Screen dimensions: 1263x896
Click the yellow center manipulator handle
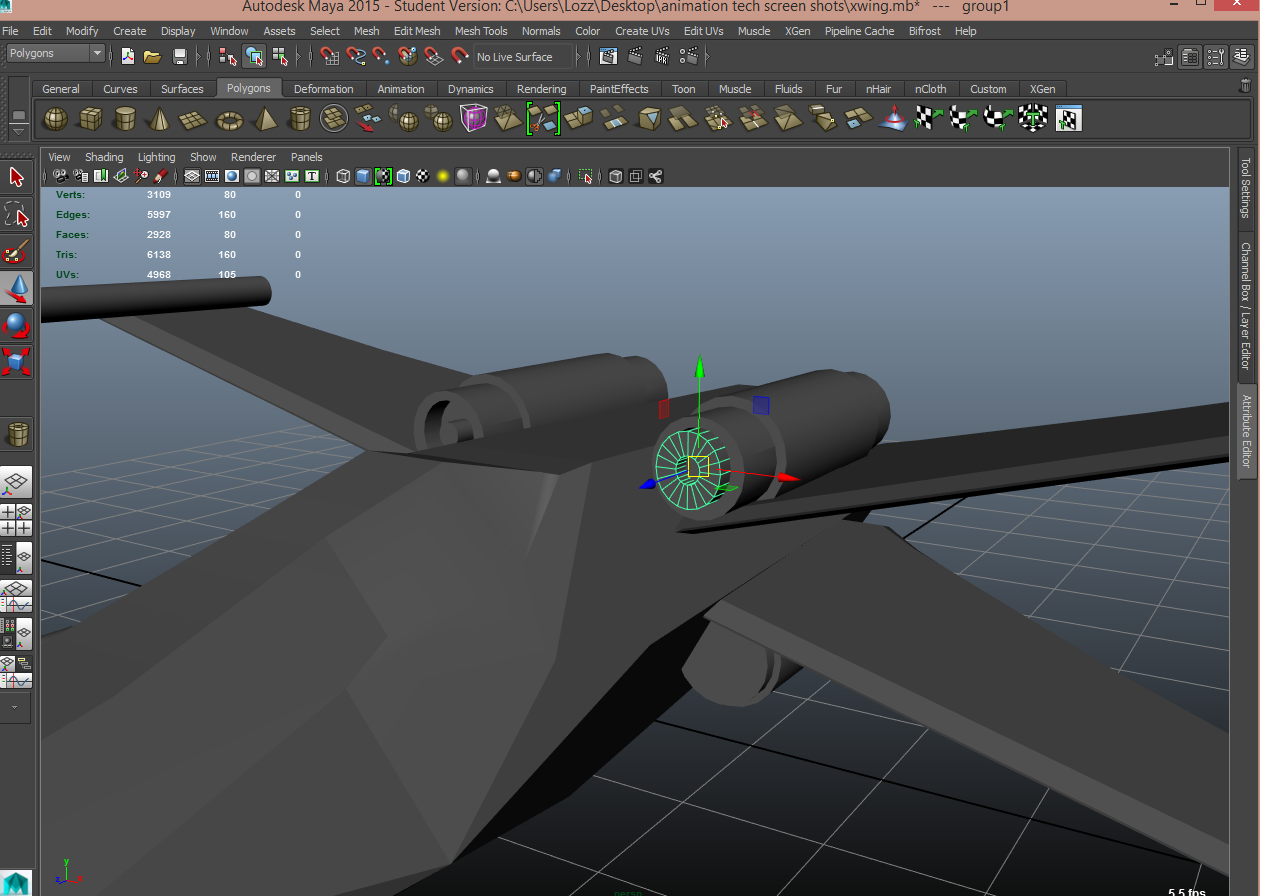698,466
